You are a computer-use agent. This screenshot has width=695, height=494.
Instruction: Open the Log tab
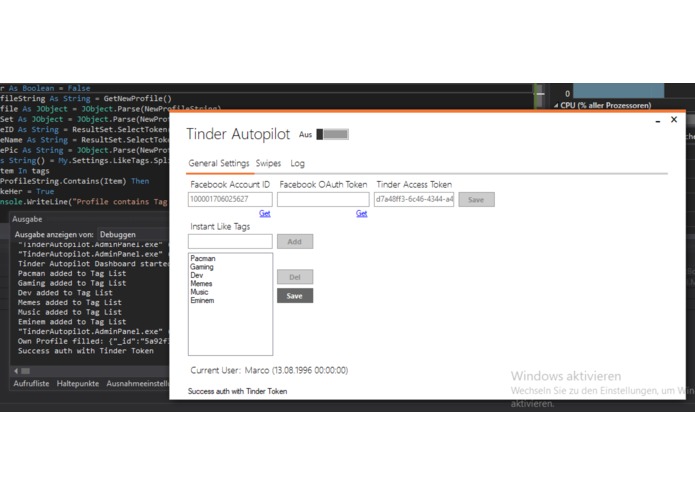297,163
